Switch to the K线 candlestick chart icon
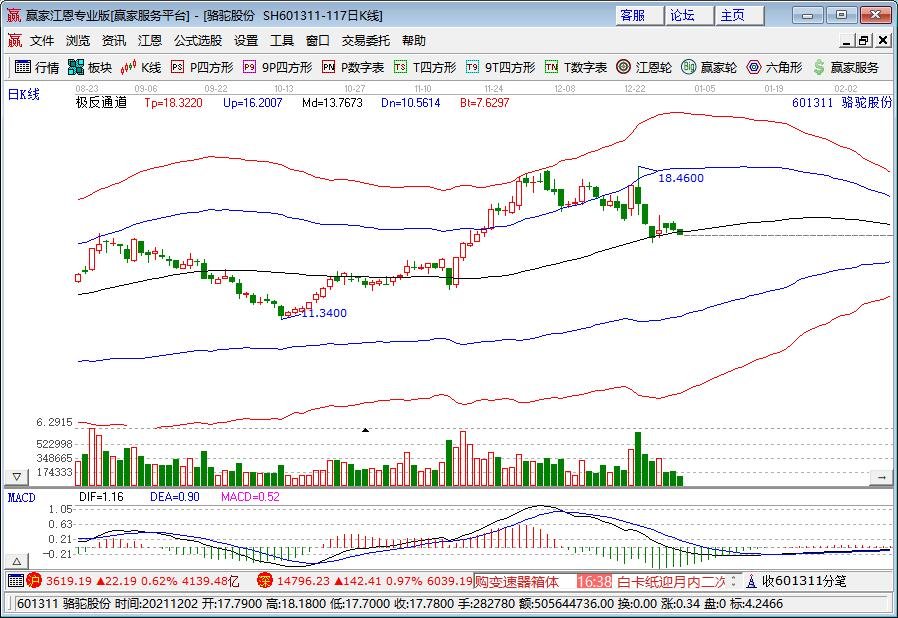Image resolution: width=898 pixels, height=618 pixels. pos(141,67)
